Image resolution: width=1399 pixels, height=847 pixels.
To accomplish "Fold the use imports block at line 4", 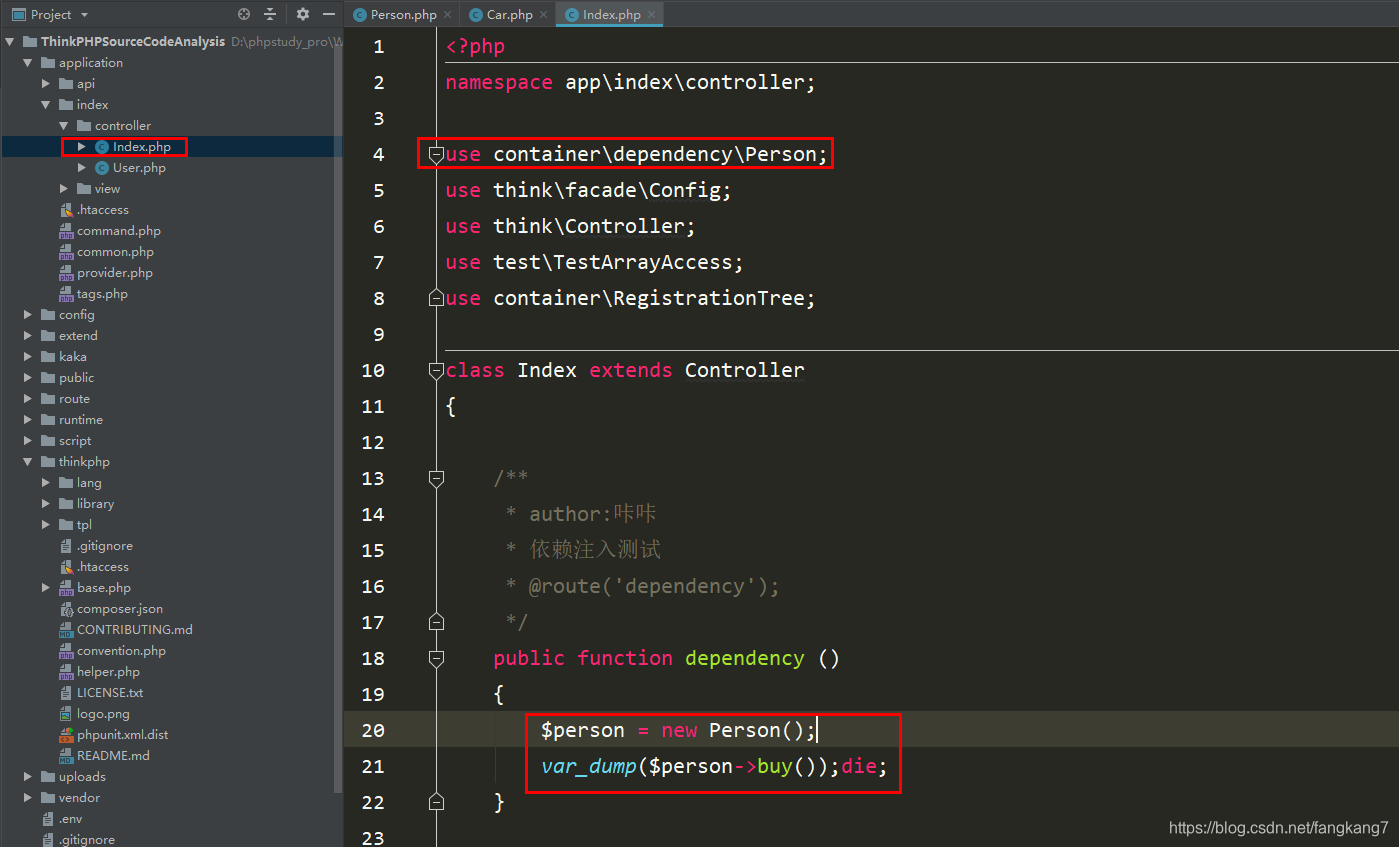I will (436, 154).
